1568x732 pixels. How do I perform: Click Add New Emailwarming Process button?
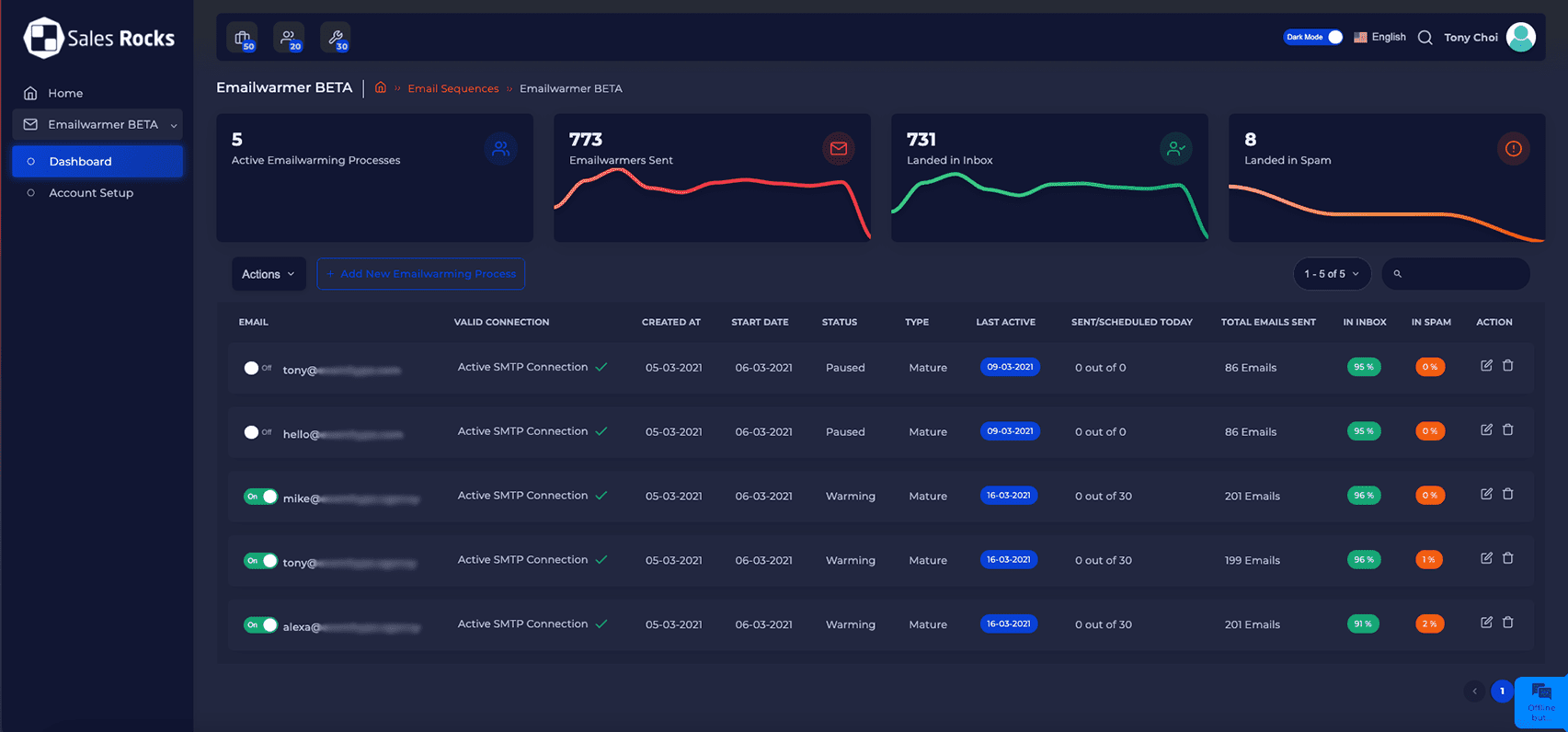click(420, 274)
